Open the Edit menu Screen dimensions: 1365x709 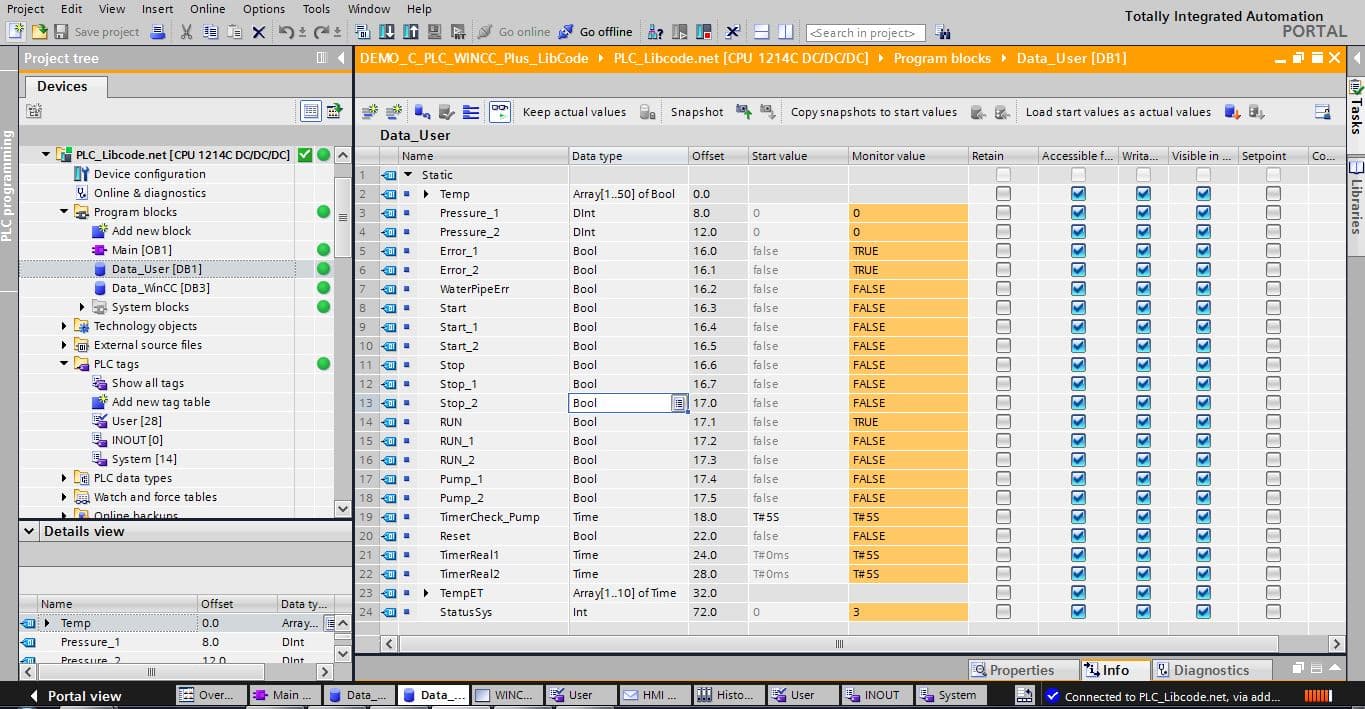[x=71, y=9]
